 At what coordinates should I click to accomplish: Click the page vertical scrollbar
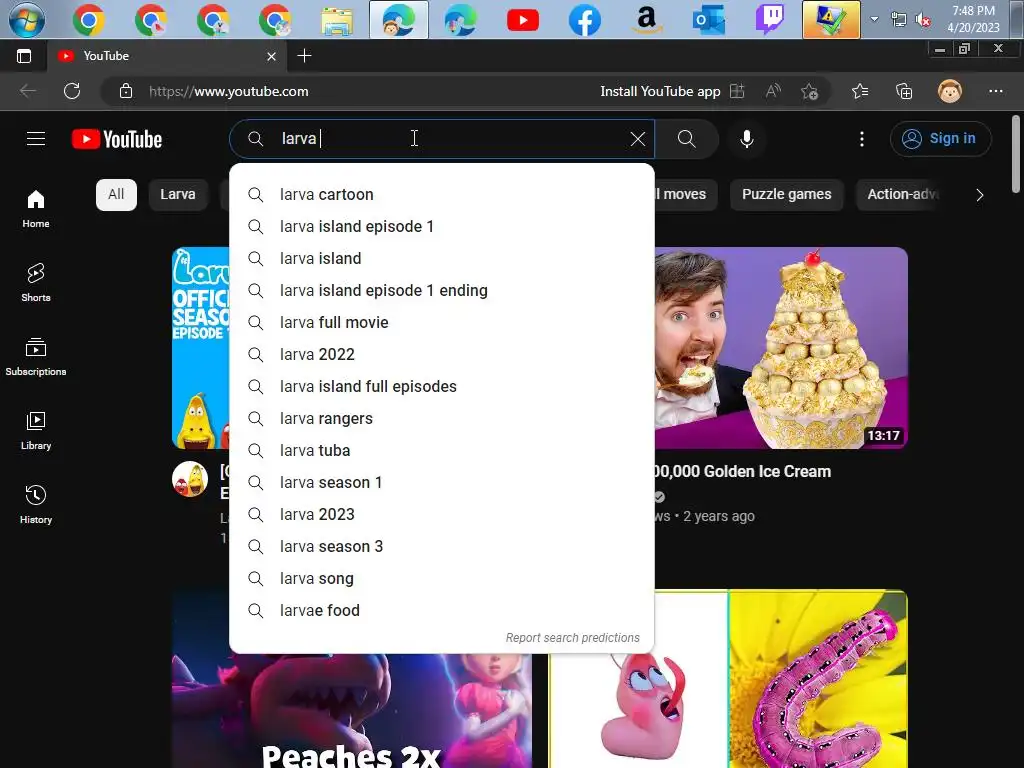click(1016, 154)
